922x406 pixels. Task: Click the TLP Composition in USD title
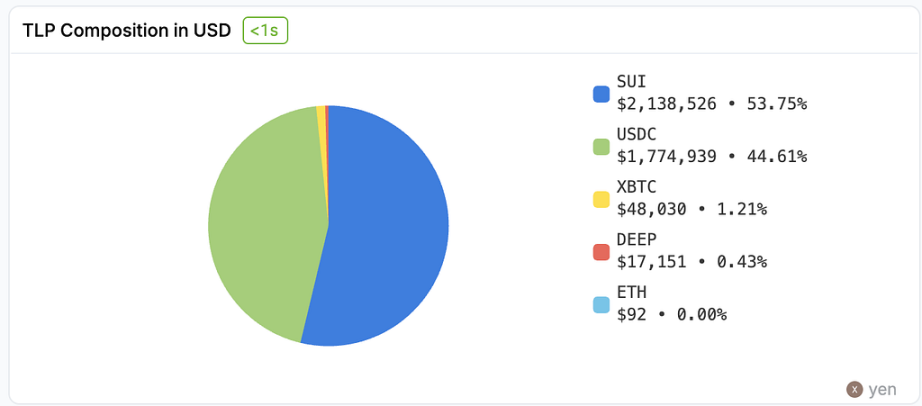[127, 31]
